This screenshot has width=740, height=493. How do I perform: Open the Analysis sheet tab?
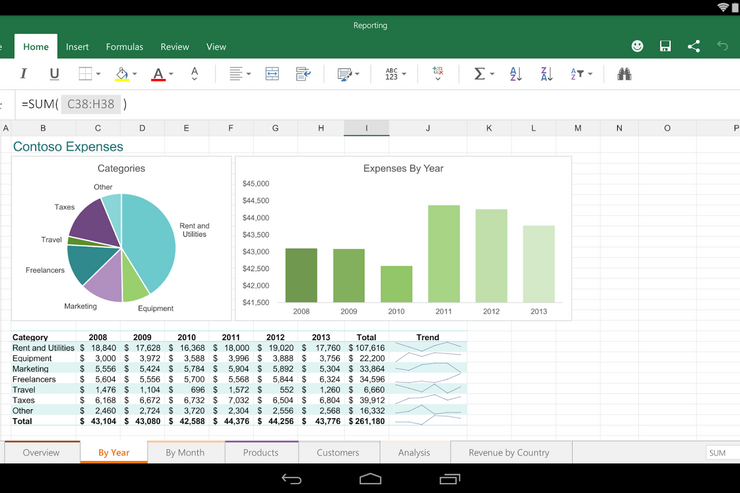(x=414, y=452)
